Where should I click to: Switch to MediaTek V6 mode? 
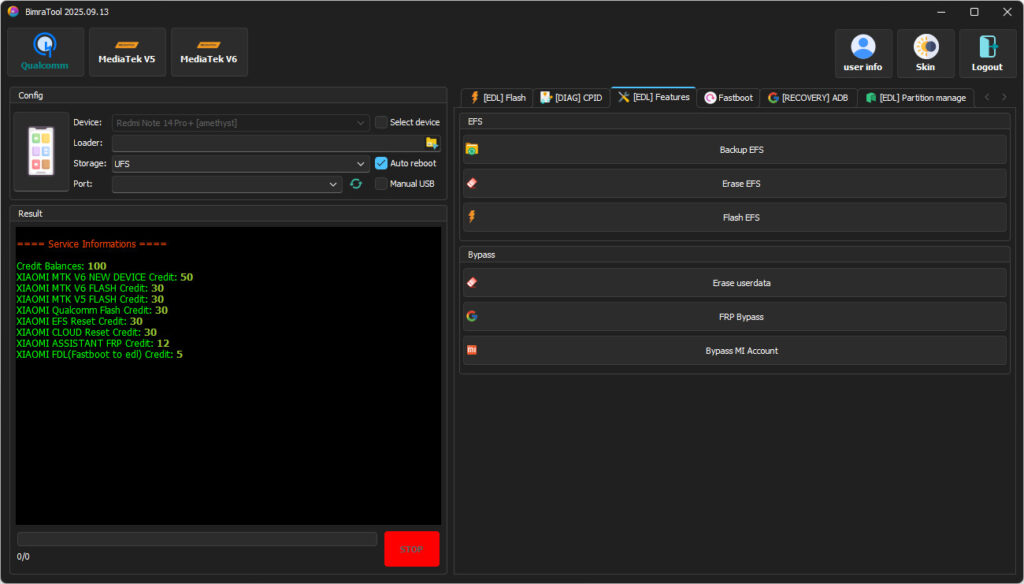pos(209,52)
